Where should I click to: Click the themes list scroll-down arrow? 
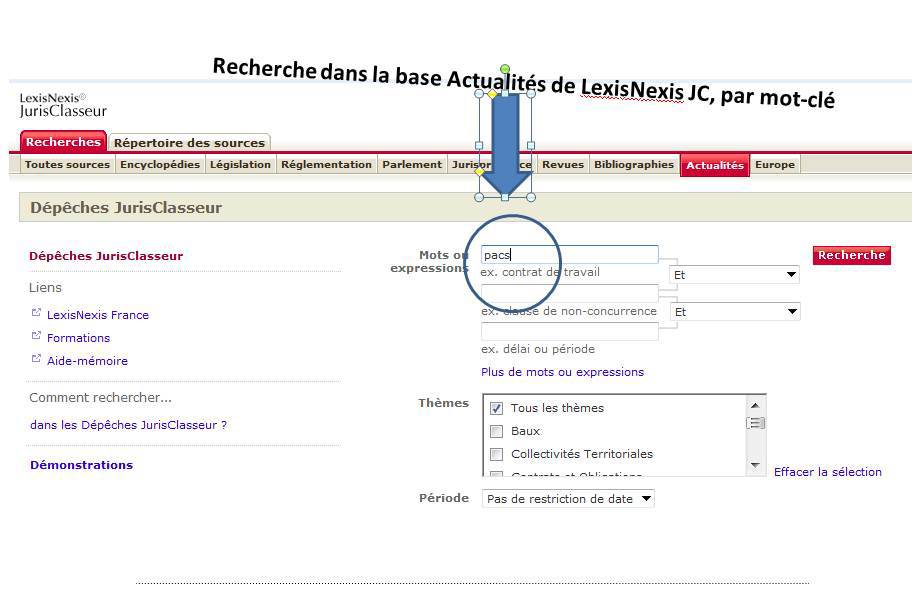[756, 465]
